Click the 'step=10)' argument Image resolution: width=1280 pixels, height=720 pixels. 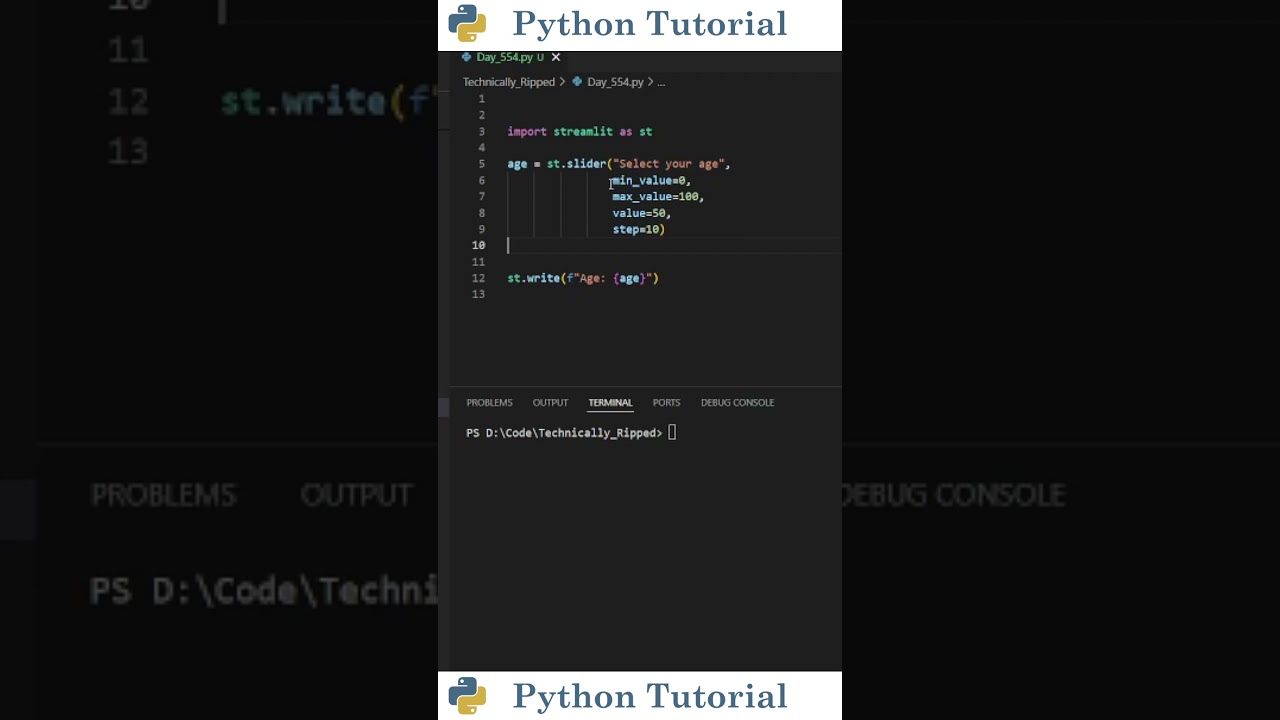point(639,229)
